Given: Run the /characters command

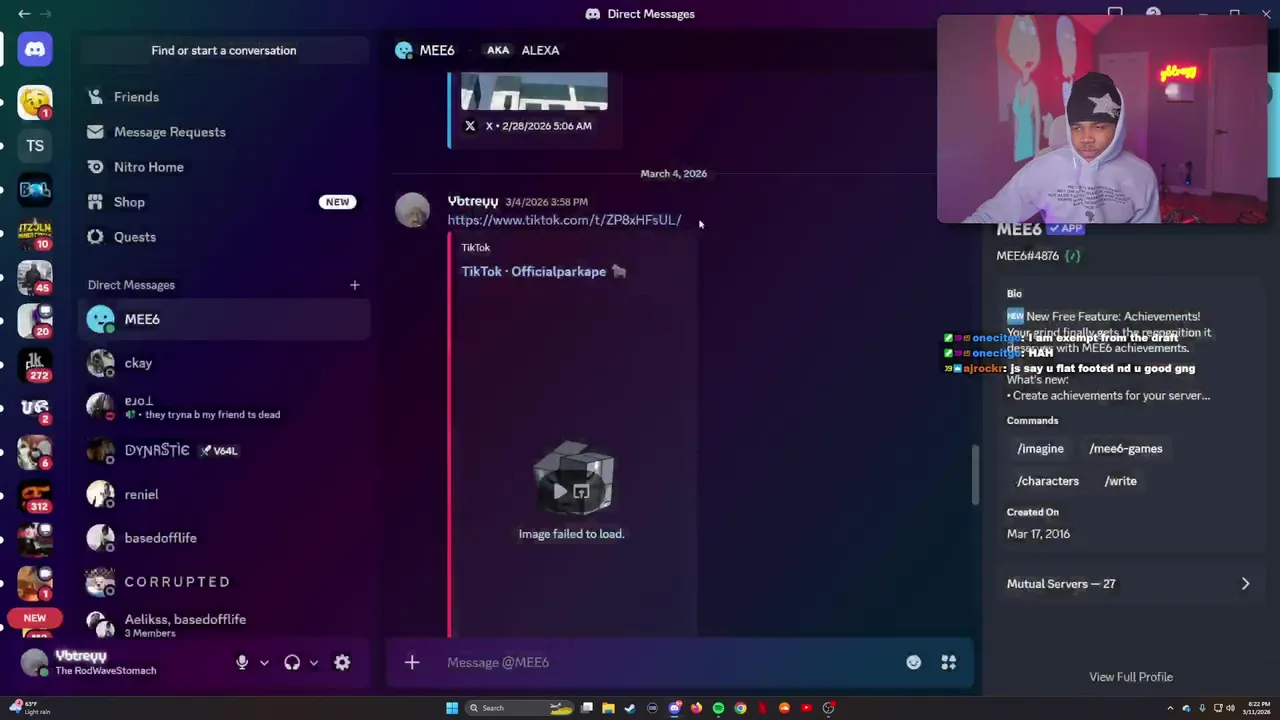Looking at the screenshot, I should pos(1048,481).
